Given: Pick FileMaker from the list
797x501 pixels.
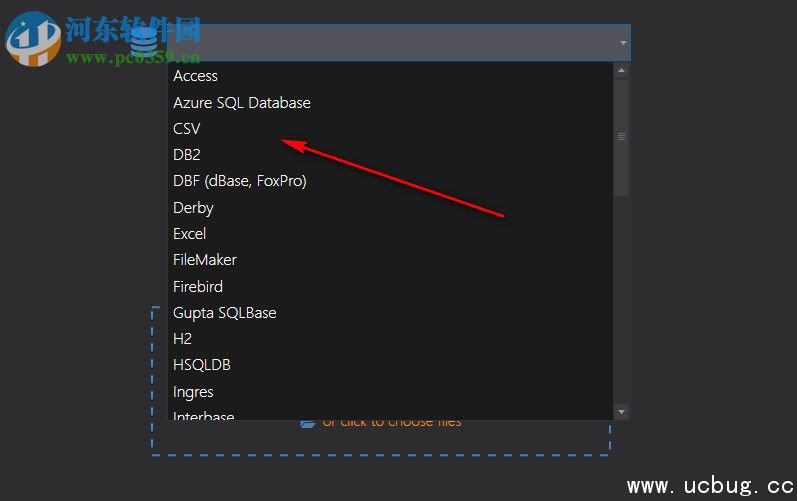Looking at the screenshot, I should pyautogui.click(x=204, y=260).
